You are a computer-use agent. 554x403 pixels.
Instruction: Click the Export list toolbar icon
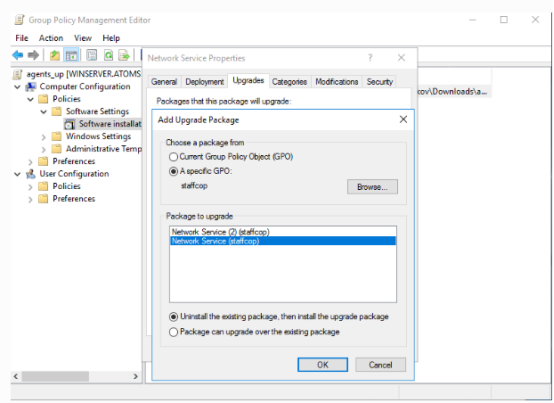[x=124, y=55]
